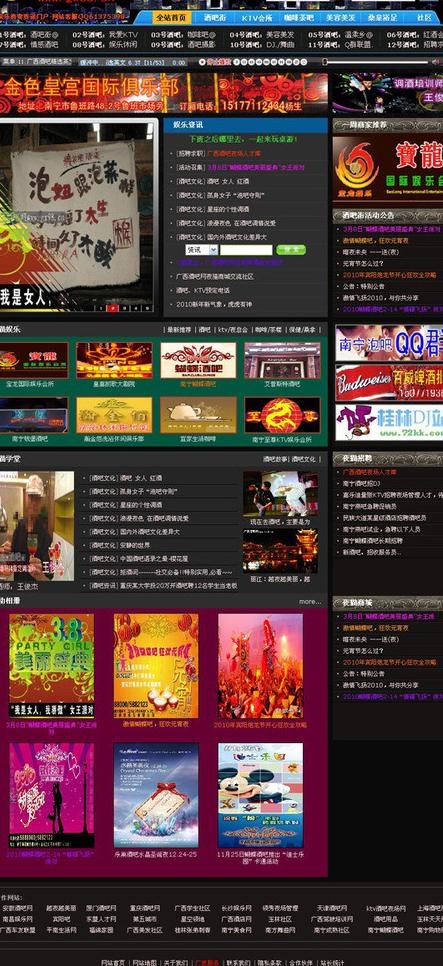Image resolution: width=443 pixels, height=966 pixels.
Task: Go to the 咖啡茶吧 tab
Action: 301,18
